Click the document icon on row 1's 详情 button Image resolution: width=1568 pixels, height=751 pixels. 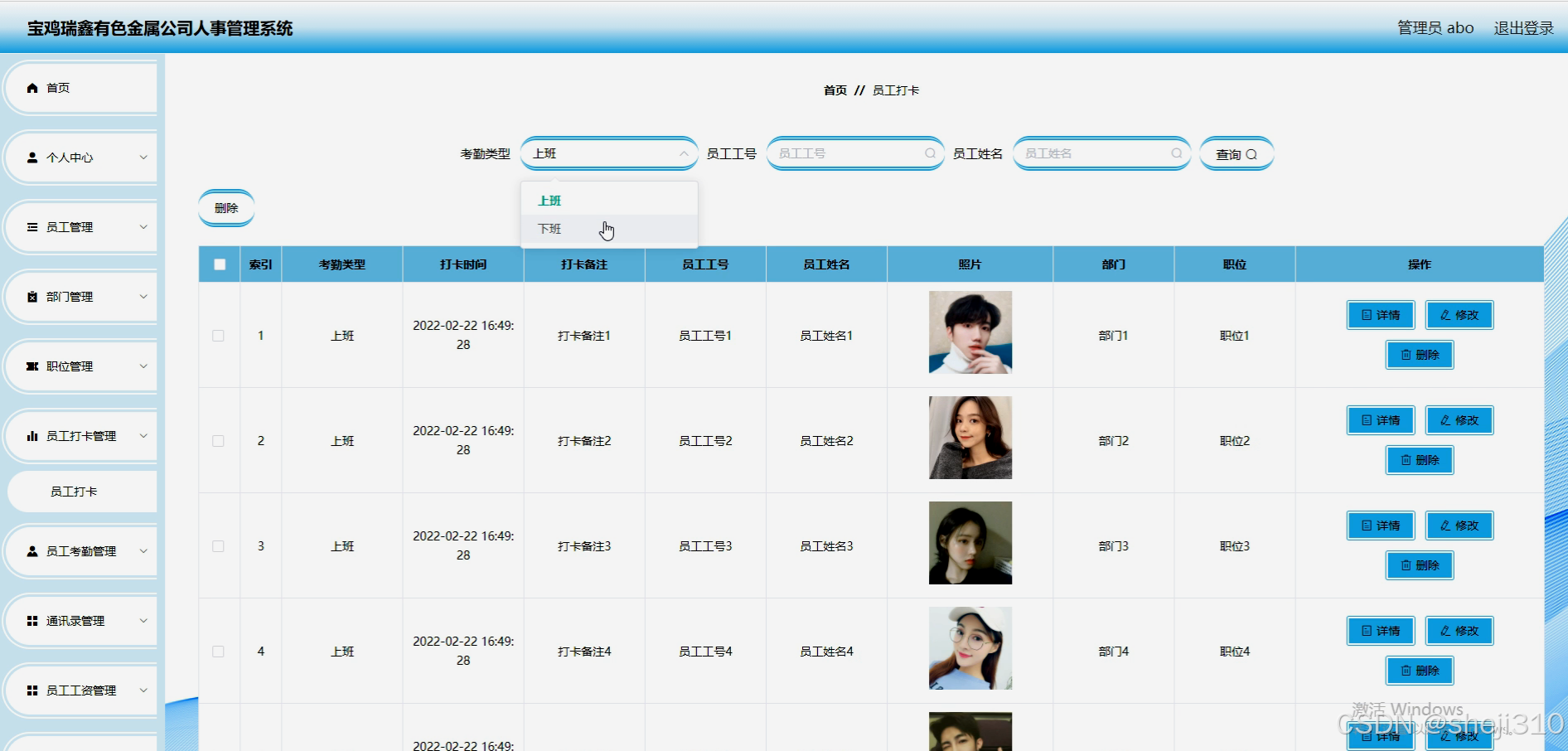coord(1367,315)
